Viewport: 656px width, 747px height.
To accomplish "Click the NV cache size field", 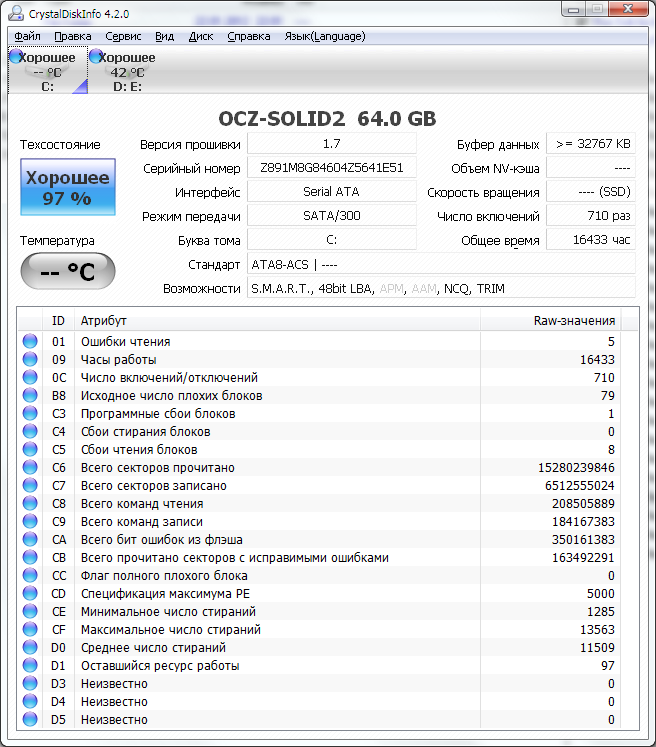I will tap(591, 168).
